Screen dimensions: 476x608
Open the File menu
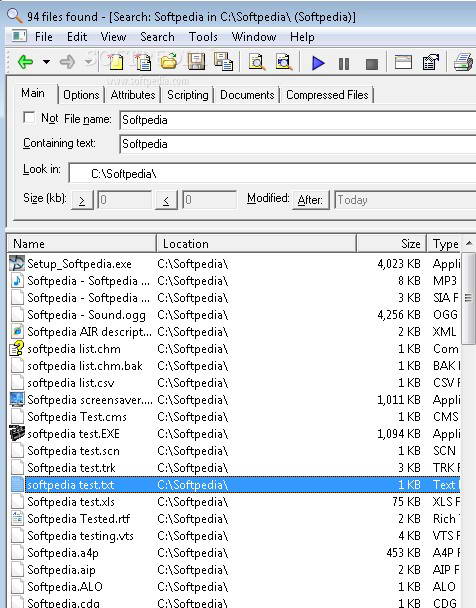[x=43, y=37]
